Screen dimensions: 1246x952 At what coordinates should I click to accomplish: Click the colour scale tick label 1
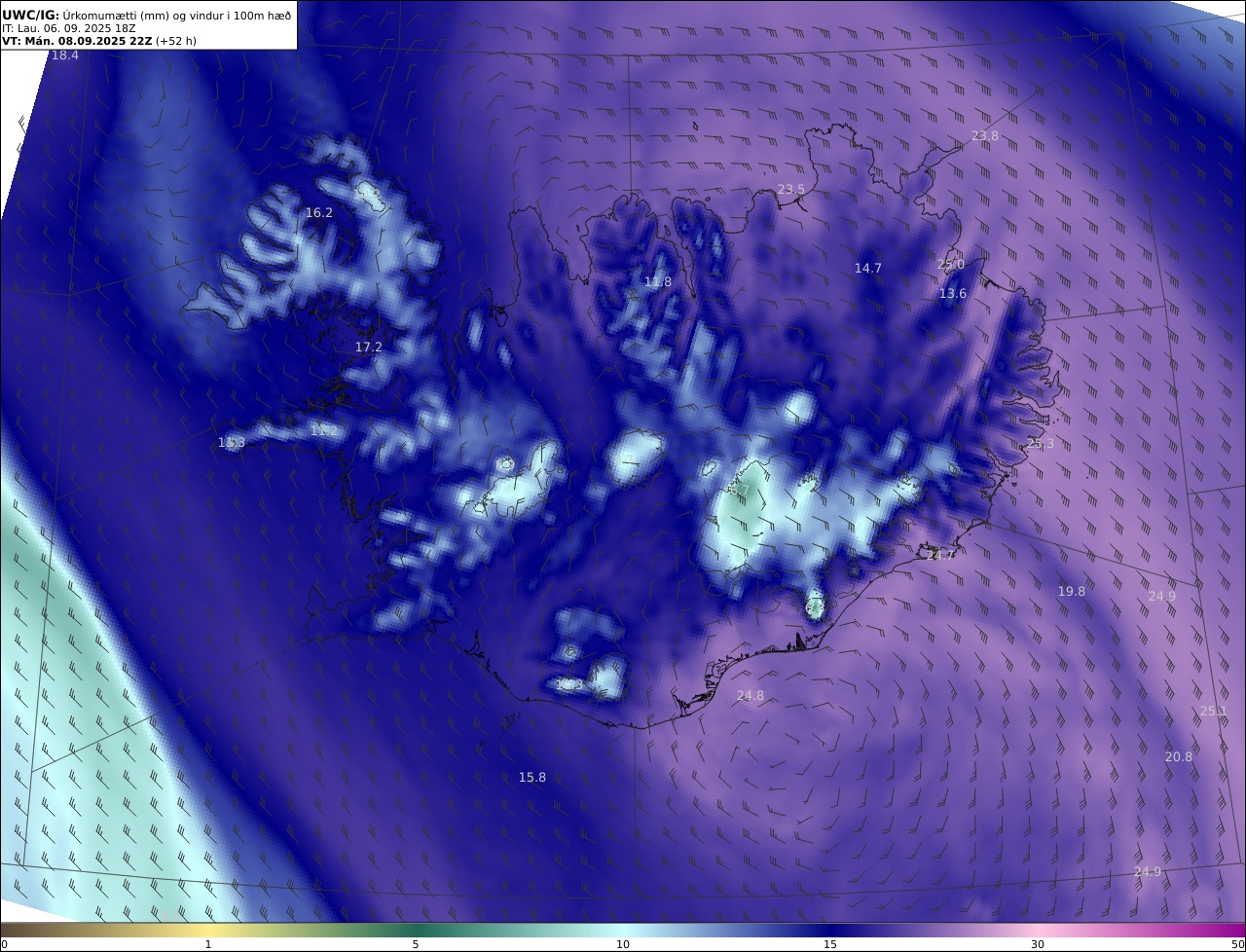tap(208, 944)
